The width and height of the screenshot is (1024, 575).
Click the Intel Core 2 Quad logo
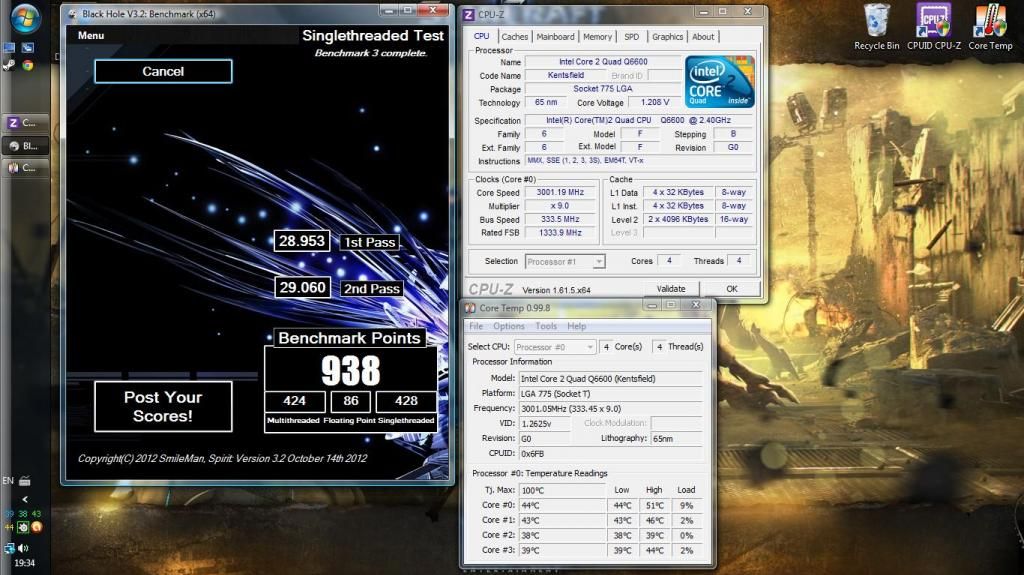click(x=720, y=81)
